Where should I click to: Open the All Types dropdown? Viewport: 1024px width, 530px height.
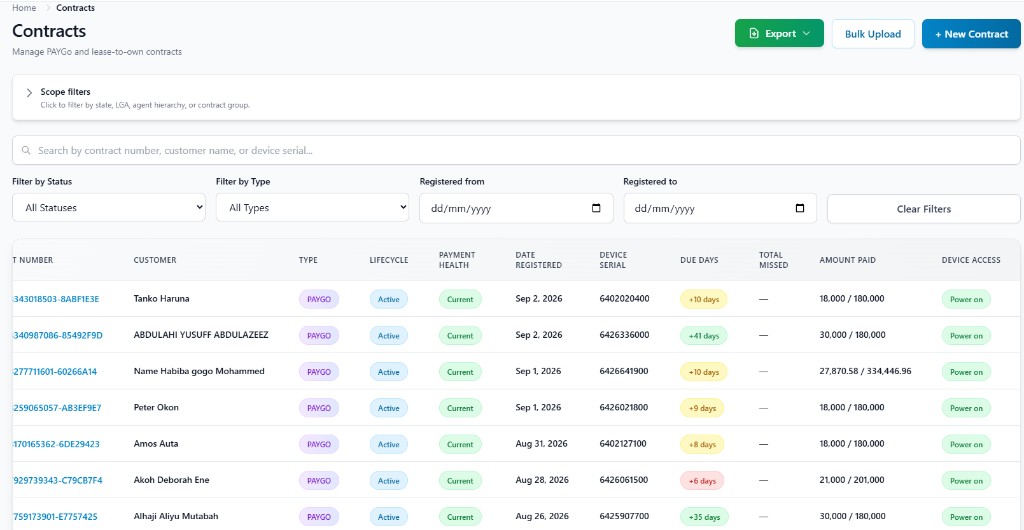(312, 208)
